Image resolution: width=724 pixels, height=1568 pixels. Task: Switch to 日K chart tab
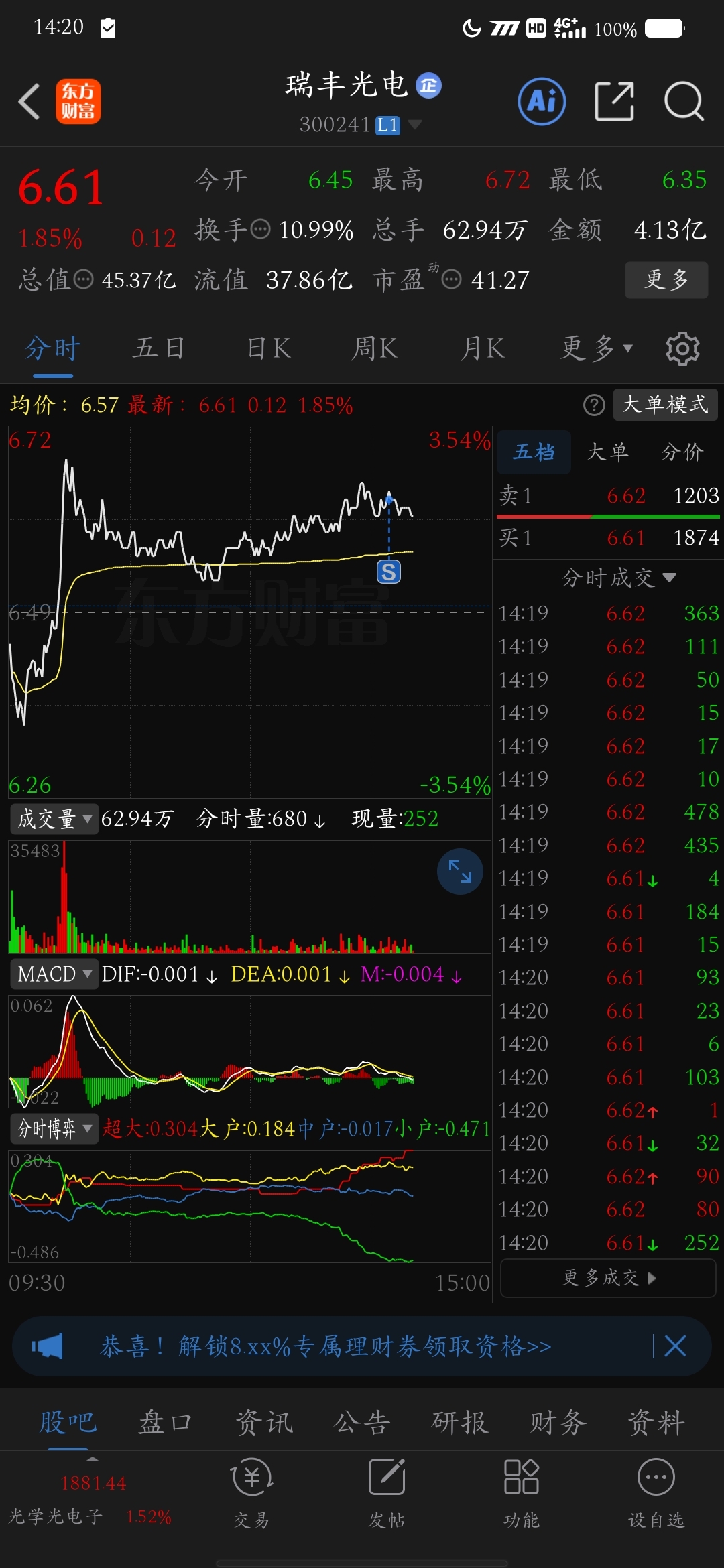point(269,348)
